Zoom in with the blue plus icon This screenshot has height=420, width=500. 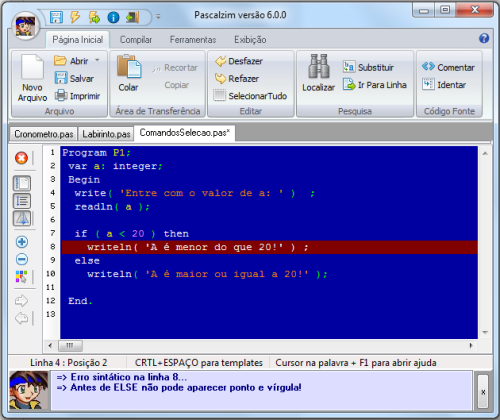(x=22, y=242)
